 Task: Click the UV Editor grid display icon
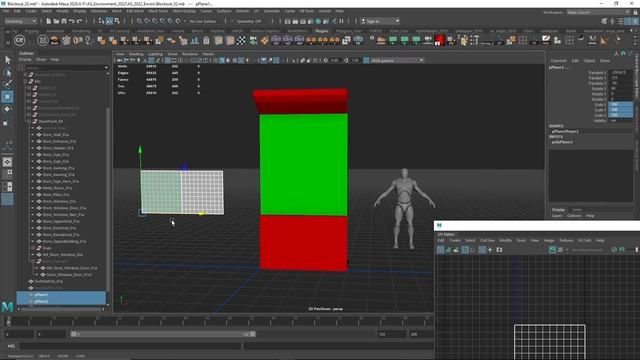click(x=482, y=250)
